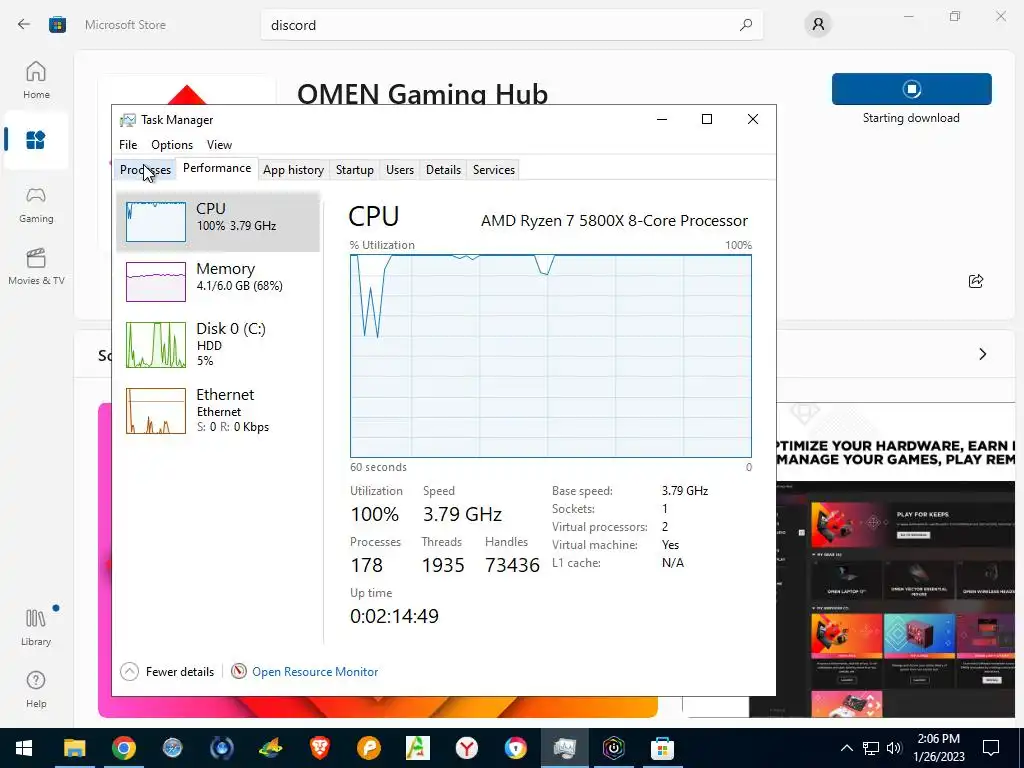The image size is (1024, 768).
Task: Open the user account profile icon
Action: 818,25
